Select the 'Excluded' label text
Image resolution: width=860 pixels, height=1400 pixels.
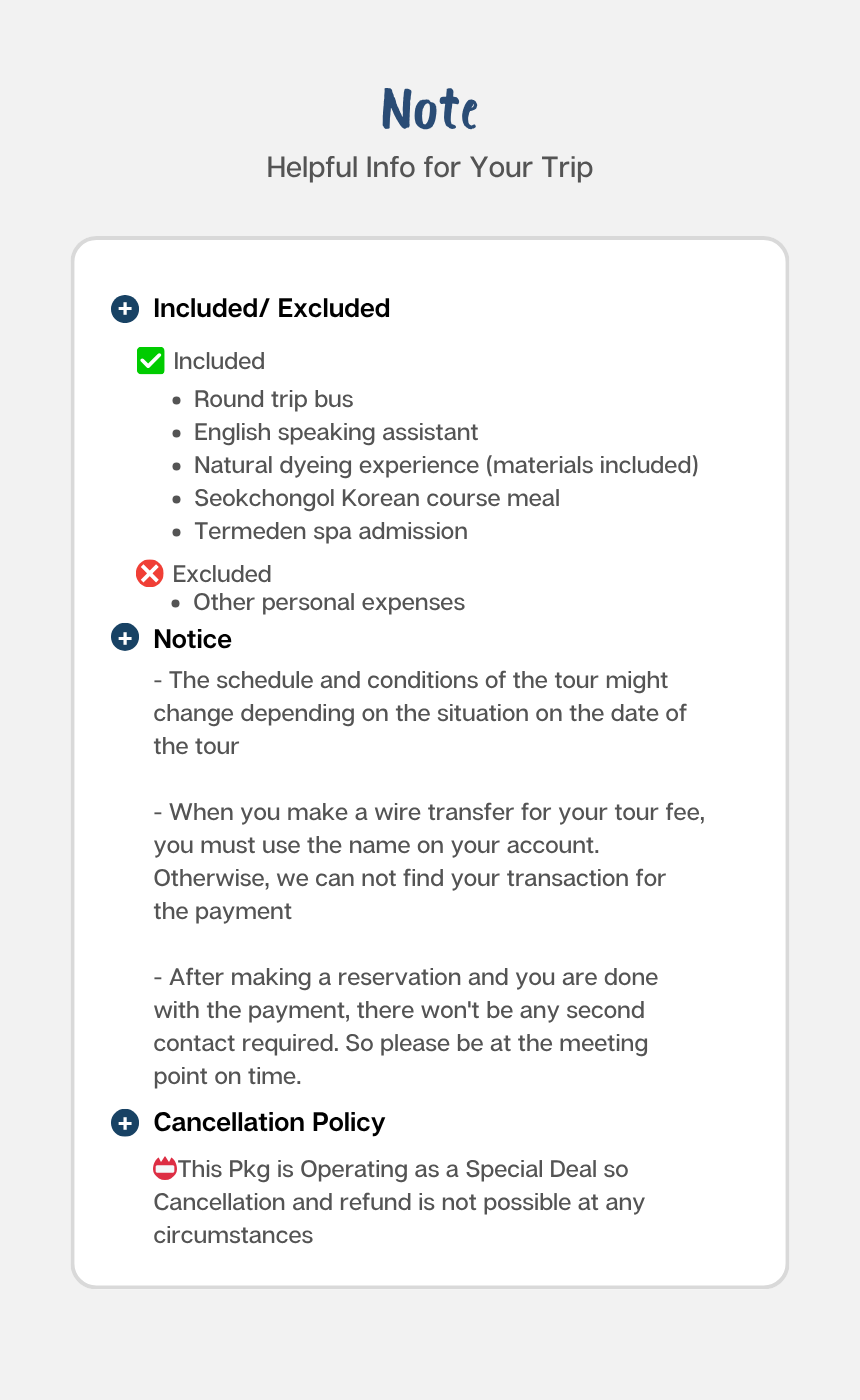pyautogui.click(x=222, y=574)
